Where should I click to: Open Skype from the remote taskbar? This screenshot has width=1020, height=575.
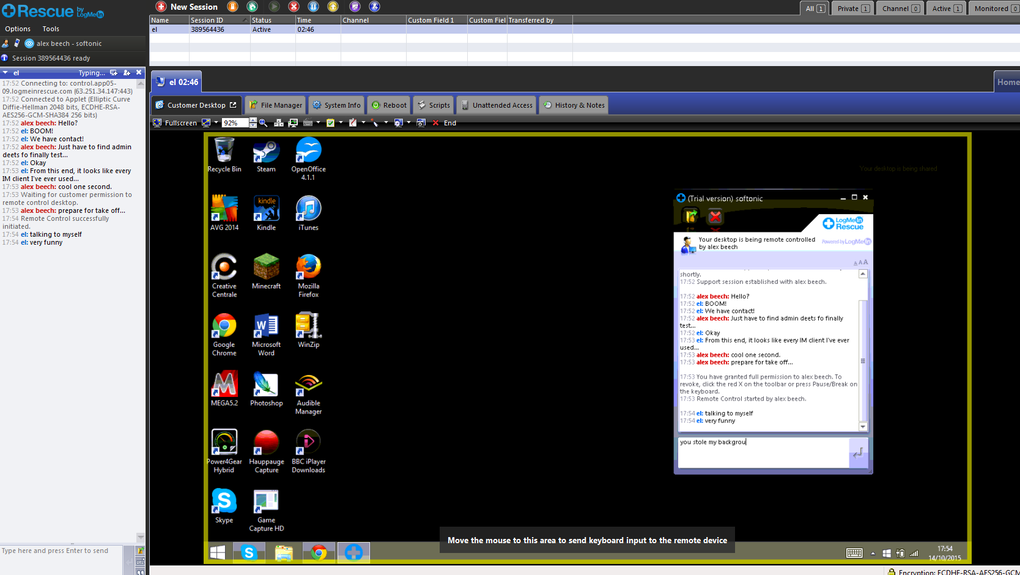click(248, 553)
